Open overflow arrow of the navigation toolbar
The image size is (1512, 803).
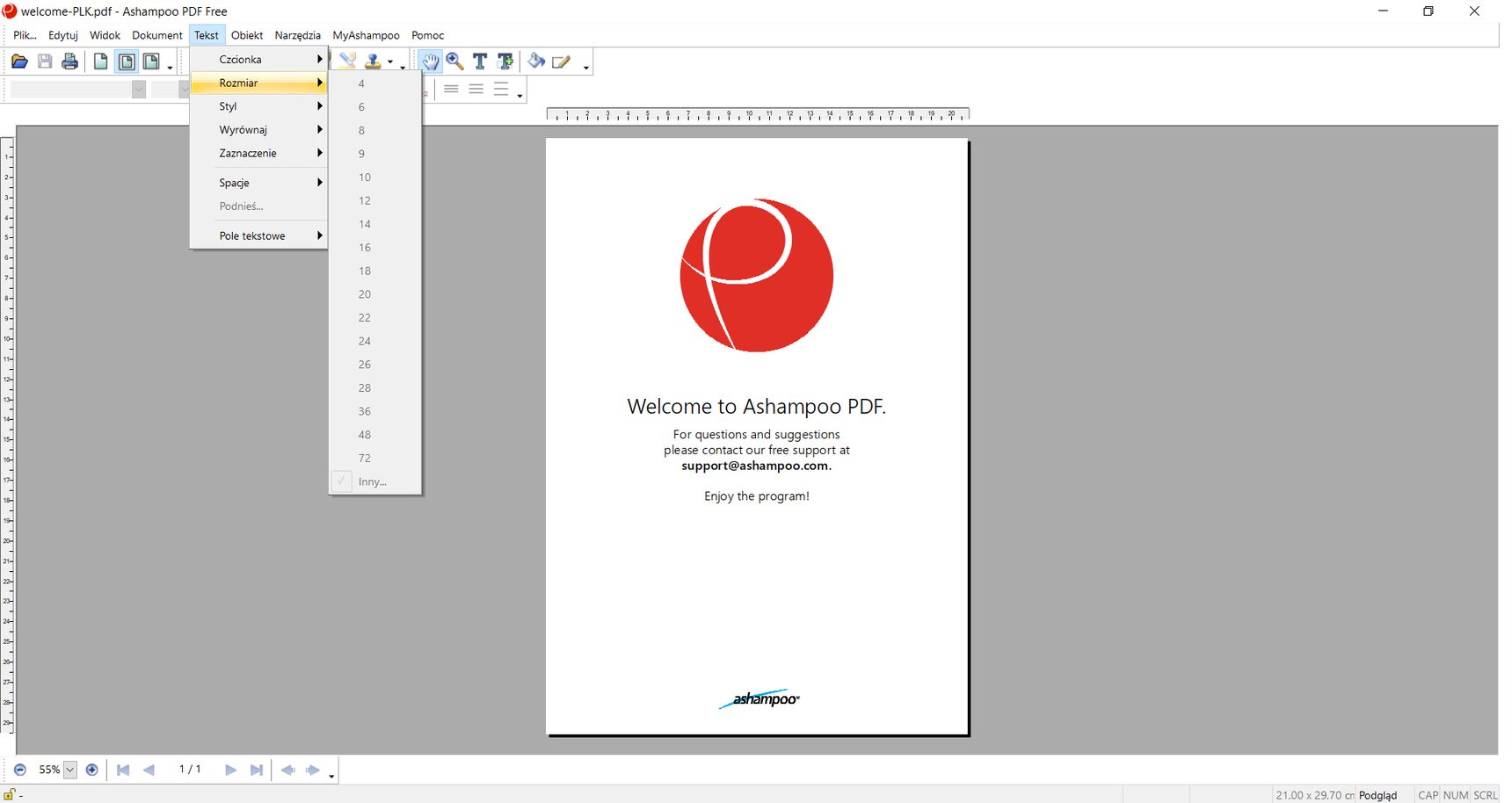click(331, 776)
